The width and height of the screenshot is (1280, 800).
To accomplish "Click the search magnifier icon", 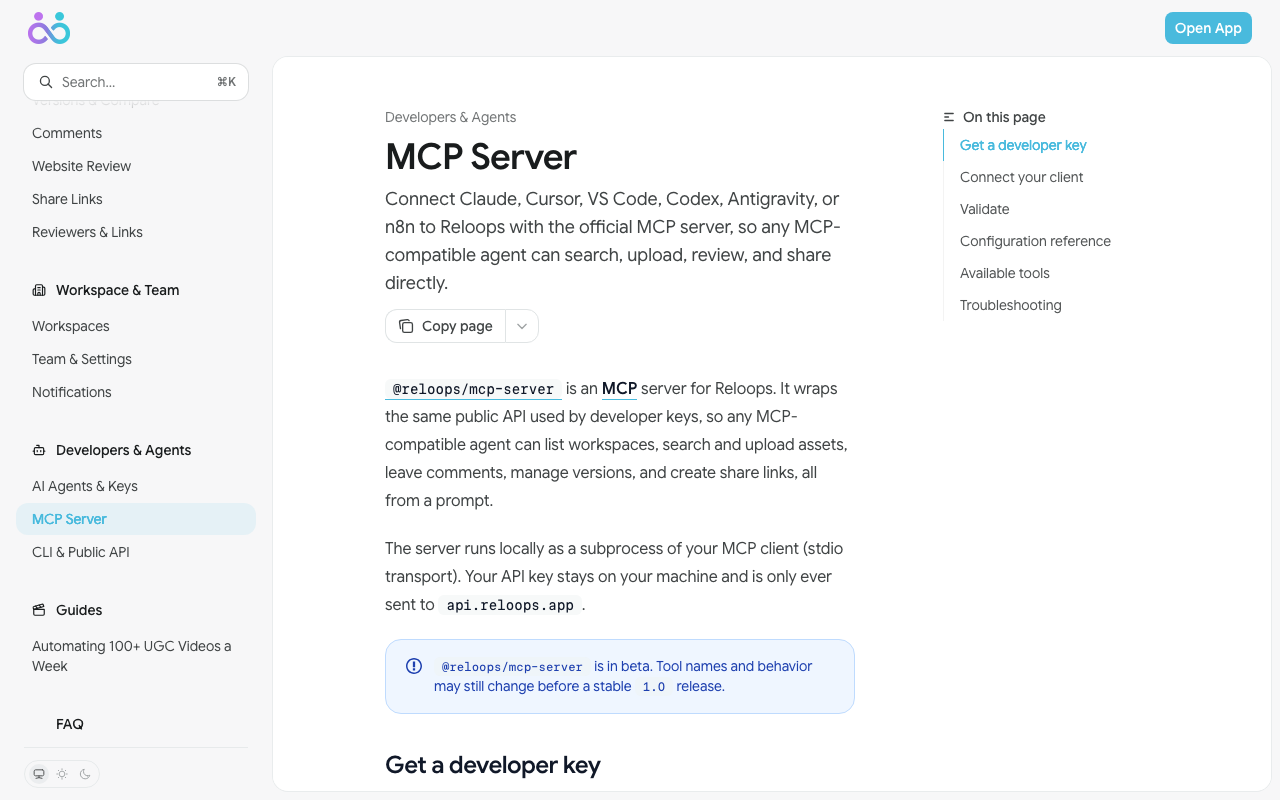I will point(46,82).
